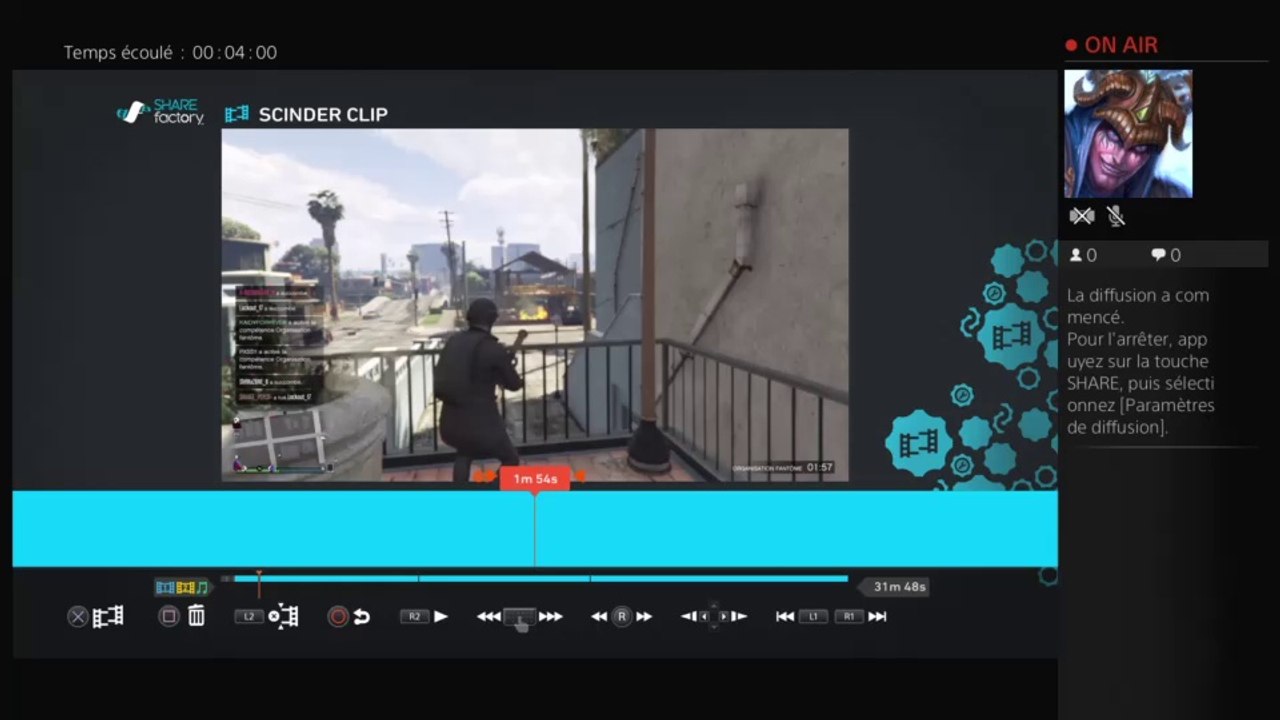Click the camera-off crossed icon
This screenshot has height=720, width=1280.
[x=1082, y=216]
